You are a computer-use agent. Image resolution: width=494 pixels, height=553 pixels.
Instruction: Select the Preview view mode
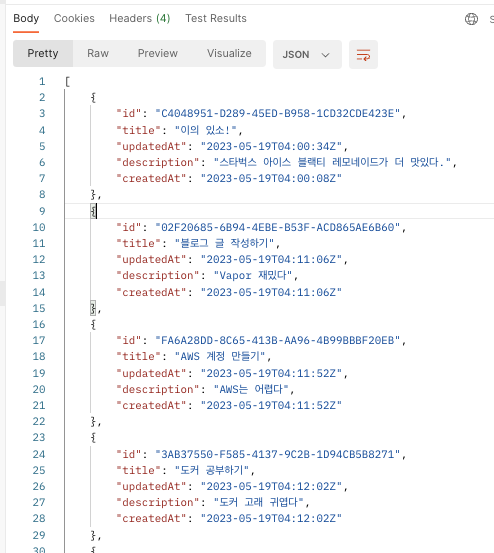pos(158,53)
